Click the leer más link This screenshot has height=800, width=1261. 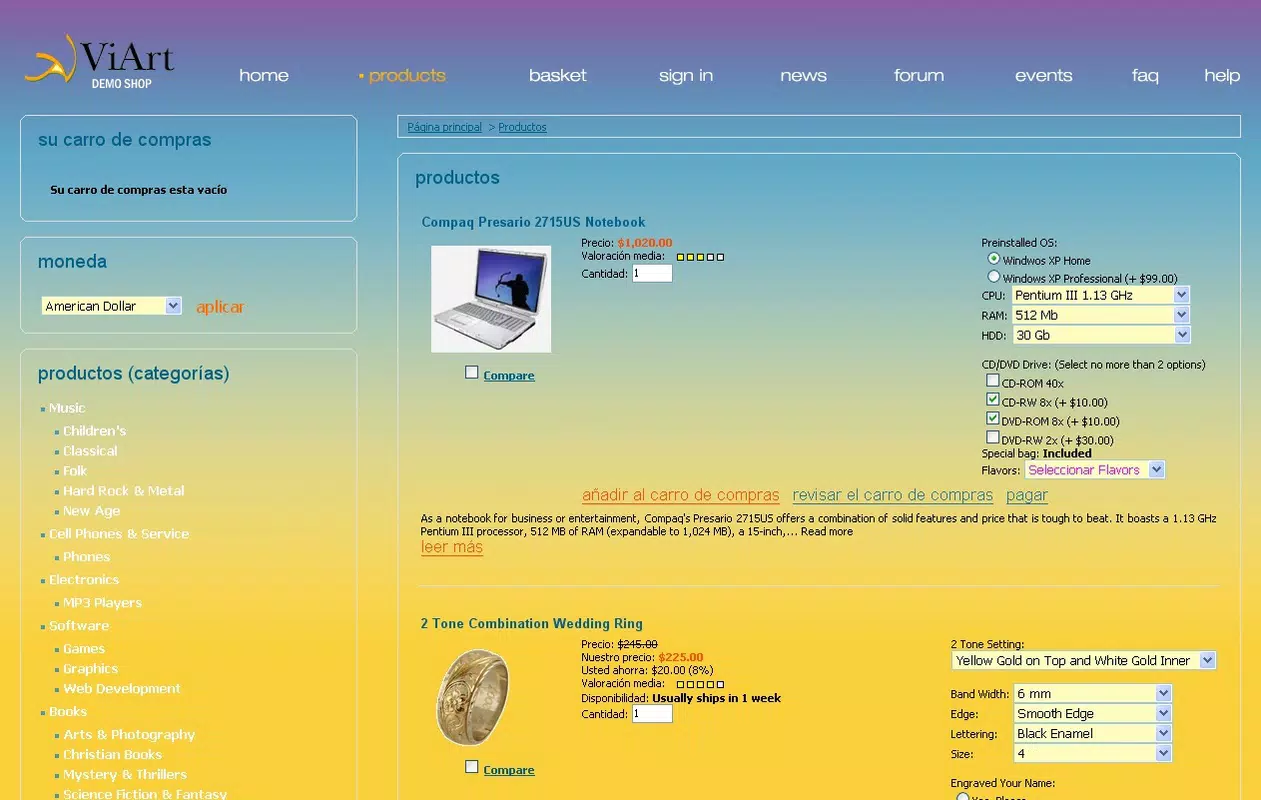tap(452, 547)
